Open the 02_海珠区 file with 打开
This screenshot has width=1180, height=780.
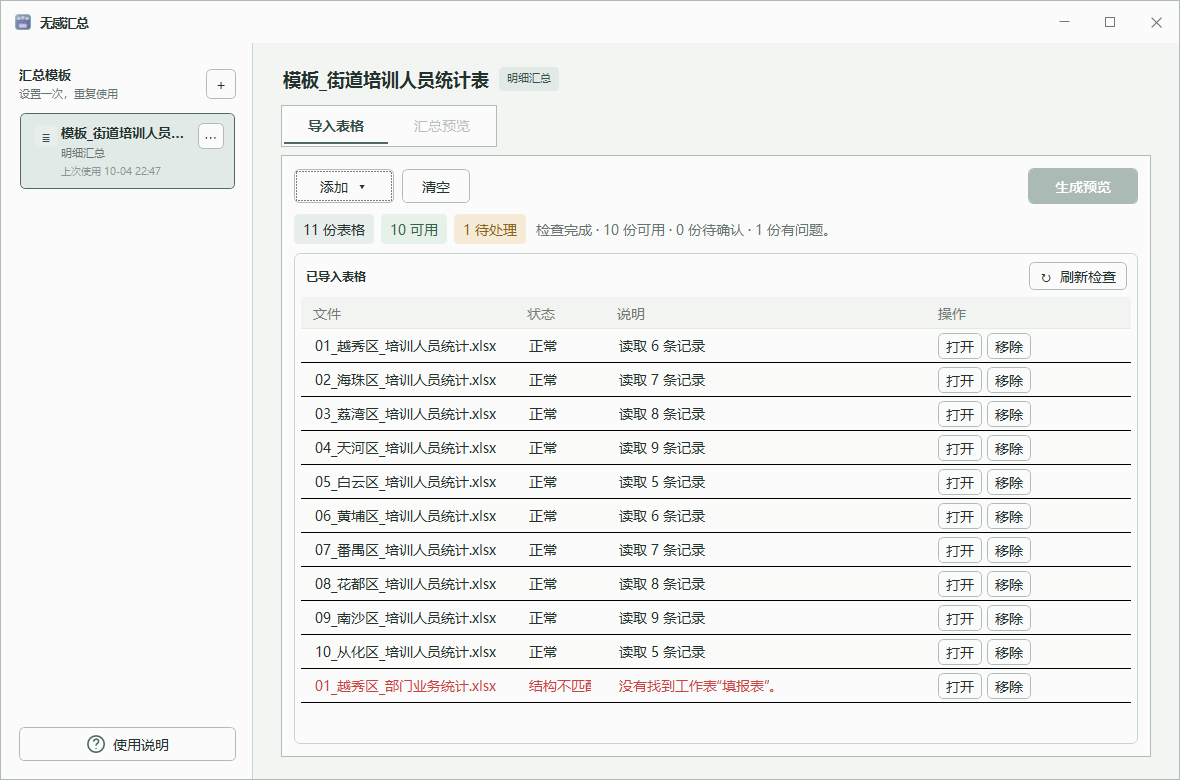tap(960, 380)
